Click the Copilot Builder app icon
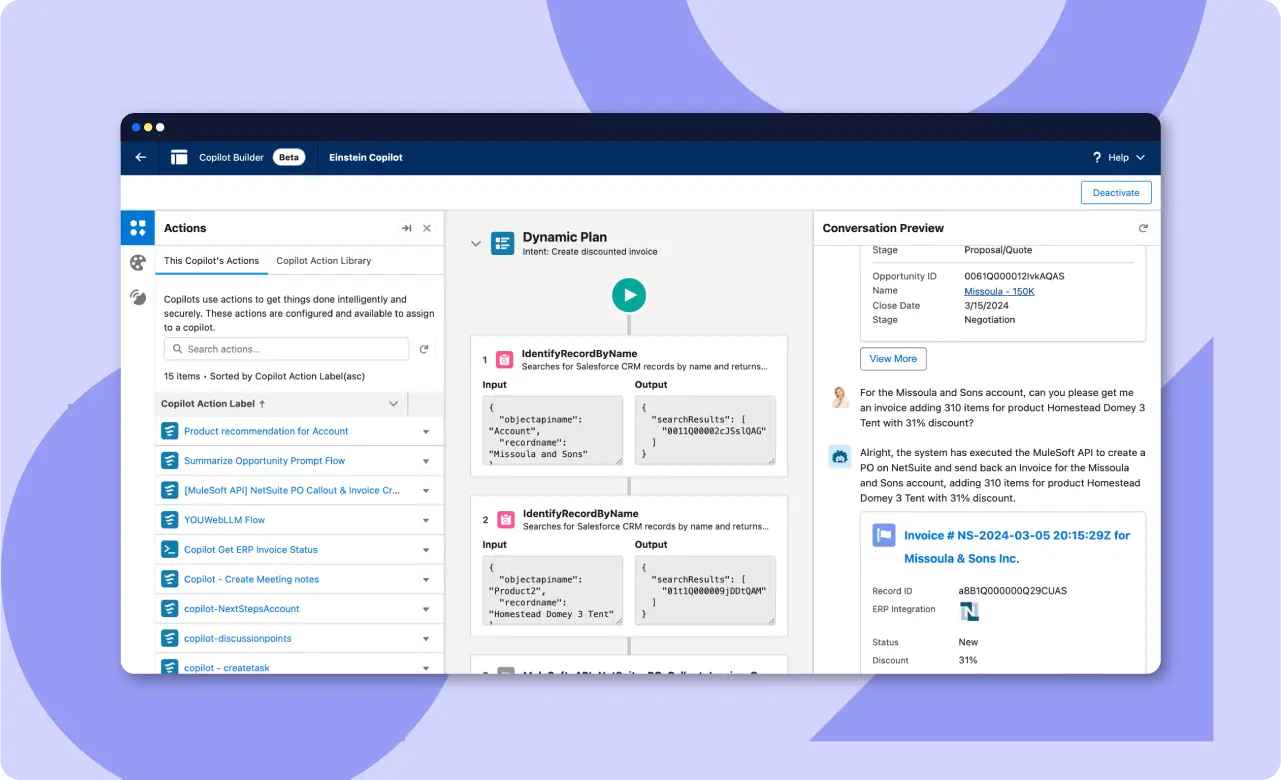This screenshot has width=1281, height=780. [179, 157]
